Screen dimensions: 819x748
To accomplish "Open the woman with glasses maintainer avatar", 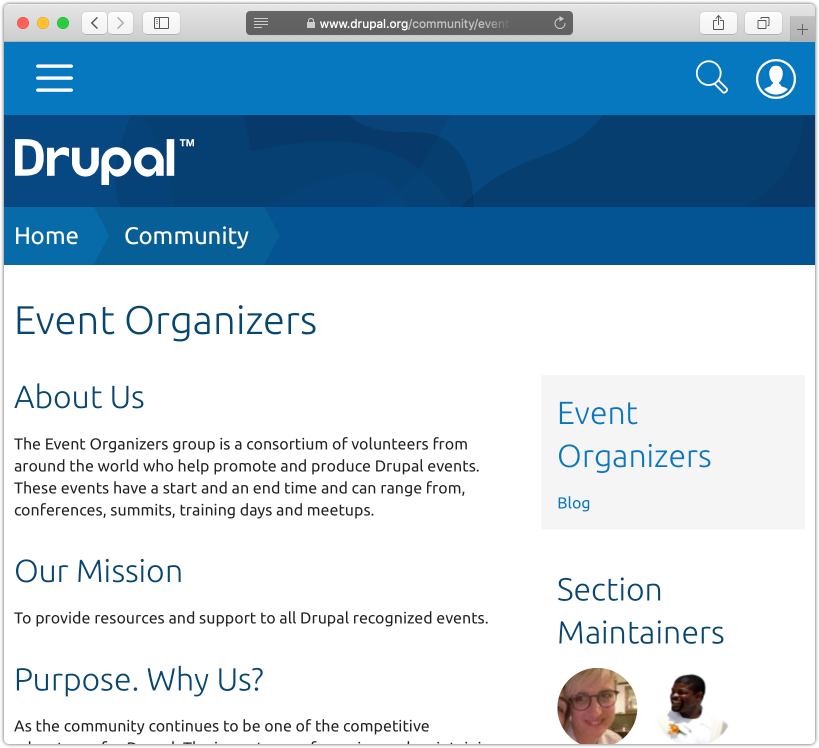I will (597, 706).
